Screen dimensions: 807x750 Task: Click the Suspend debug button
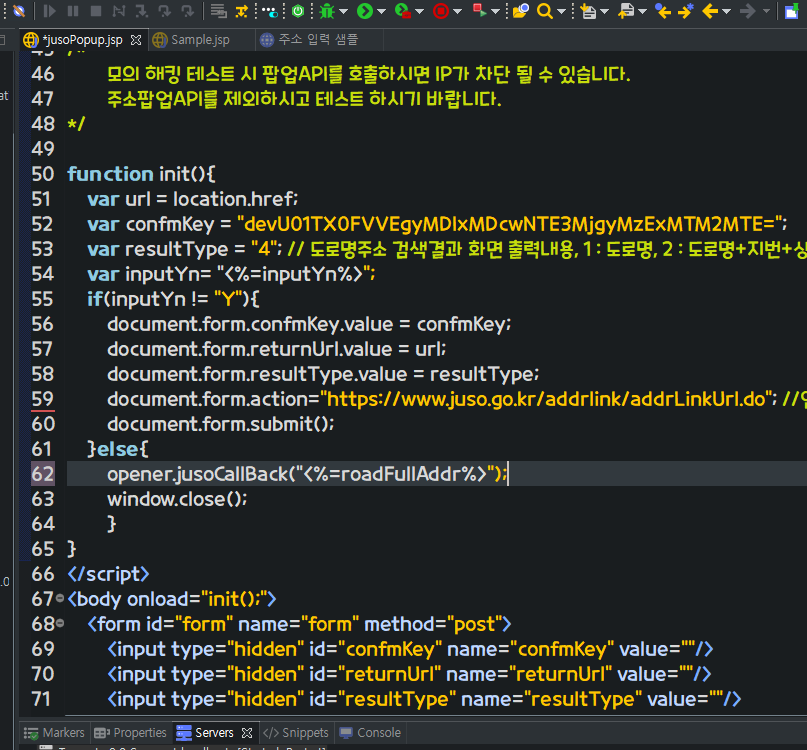(73, 11)
